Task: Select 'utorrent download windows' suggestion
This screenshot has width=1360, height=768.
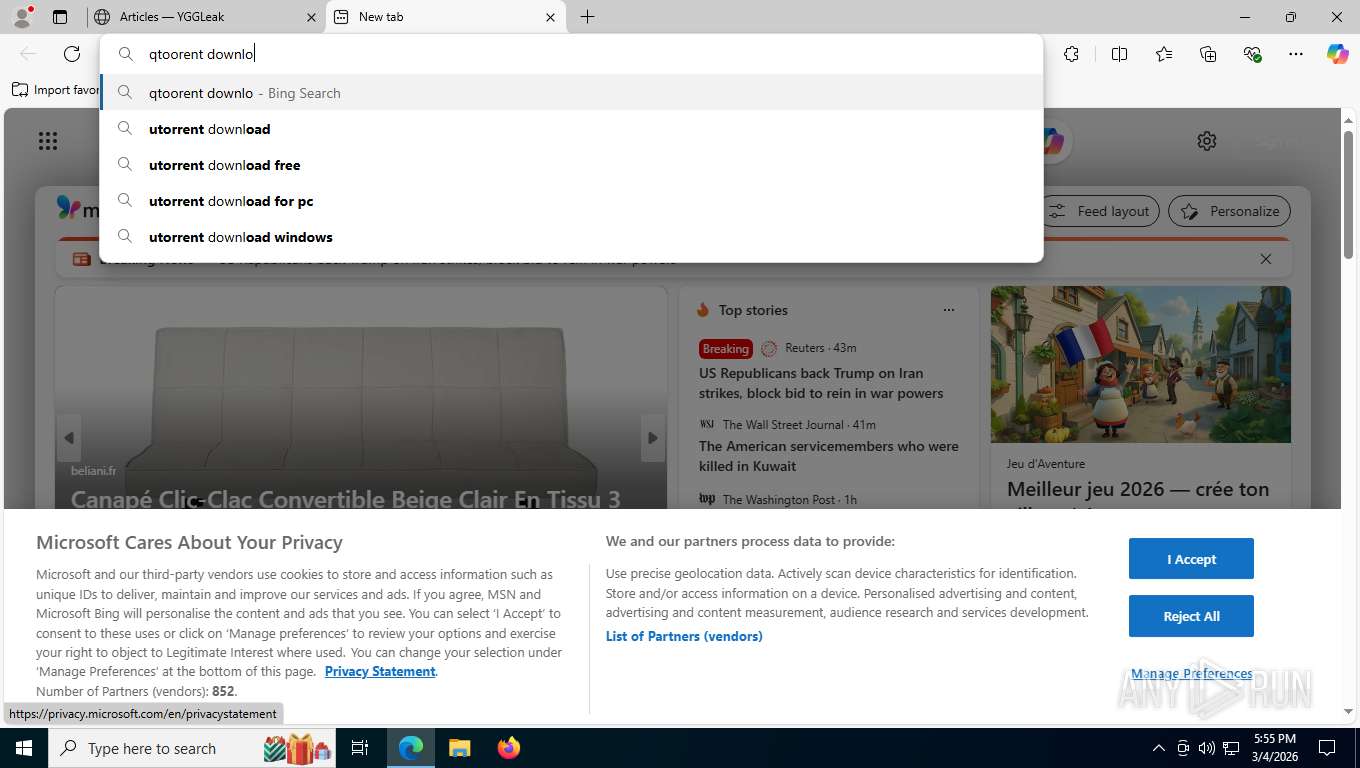Action: 572,237
